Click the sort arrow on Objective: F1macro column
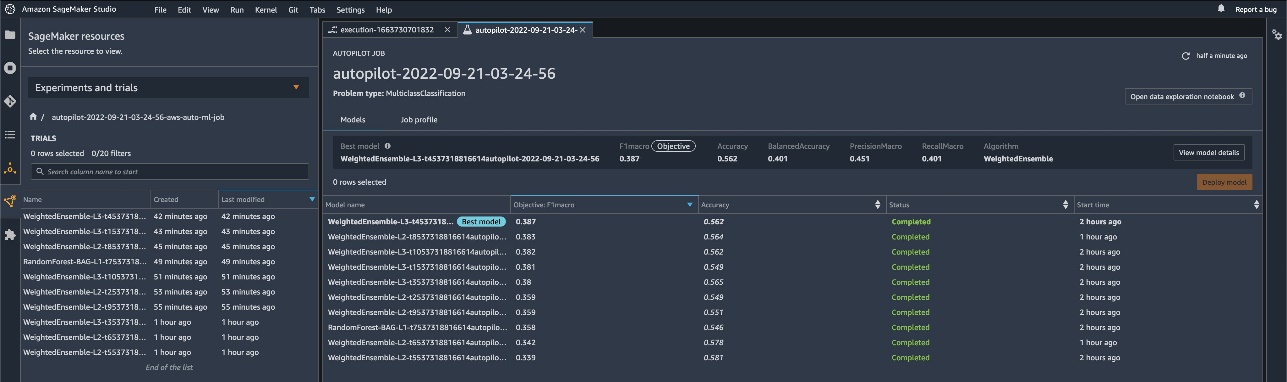 [x=689, y=204]
